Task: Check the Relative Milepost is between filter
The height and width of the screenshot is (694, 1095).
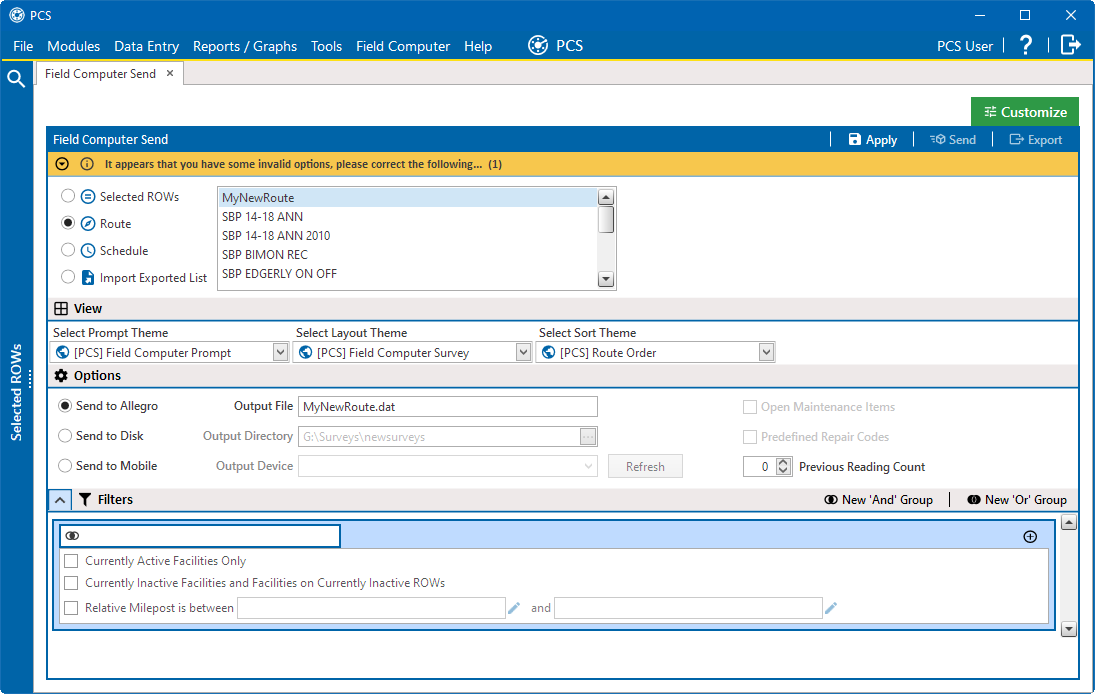Action: point(71,608)
